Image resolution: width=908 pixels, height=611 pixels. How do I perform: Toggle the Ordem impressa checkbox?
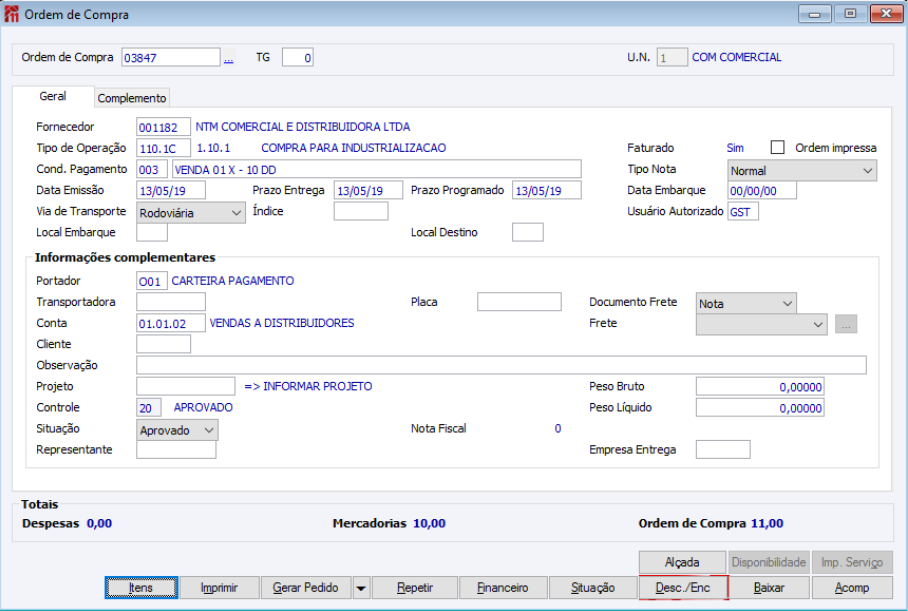pos(778,147)
